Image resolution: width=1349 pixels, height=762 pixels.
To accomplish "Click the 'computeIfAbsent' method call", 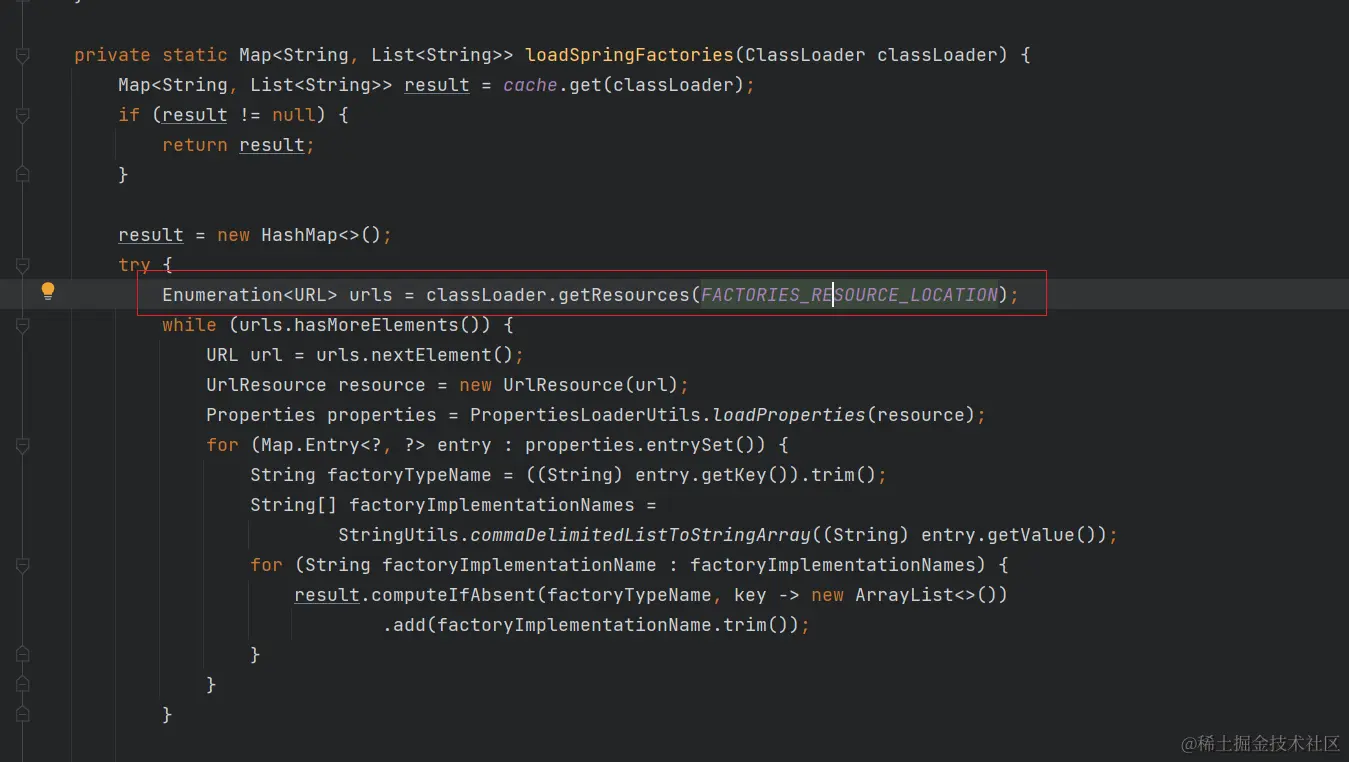I will 453,595.
